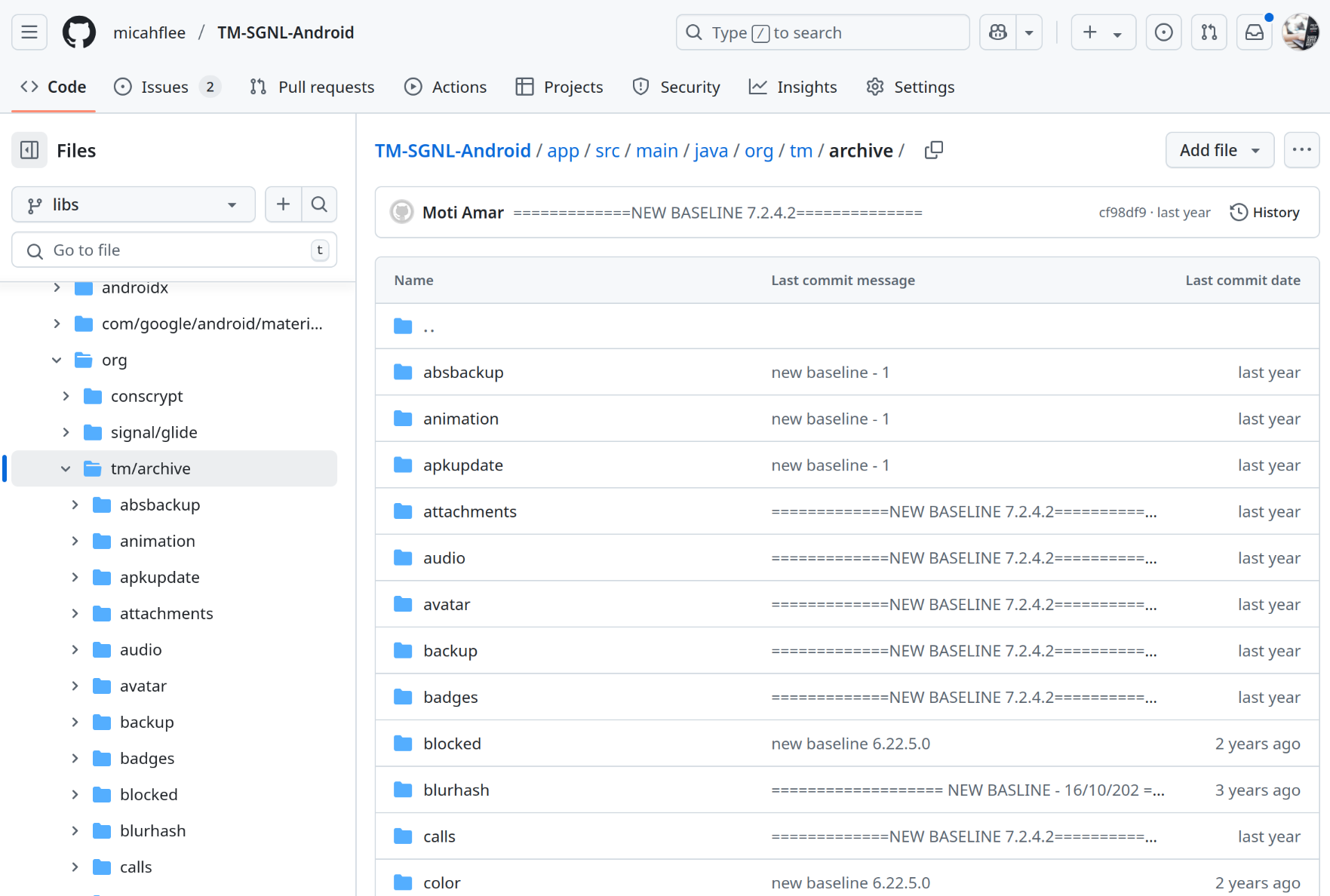Viewport: 1330px width, 896px height.
Task: Open the badges folder in file list
Action: pyautogui.click(x=450, y=697)
